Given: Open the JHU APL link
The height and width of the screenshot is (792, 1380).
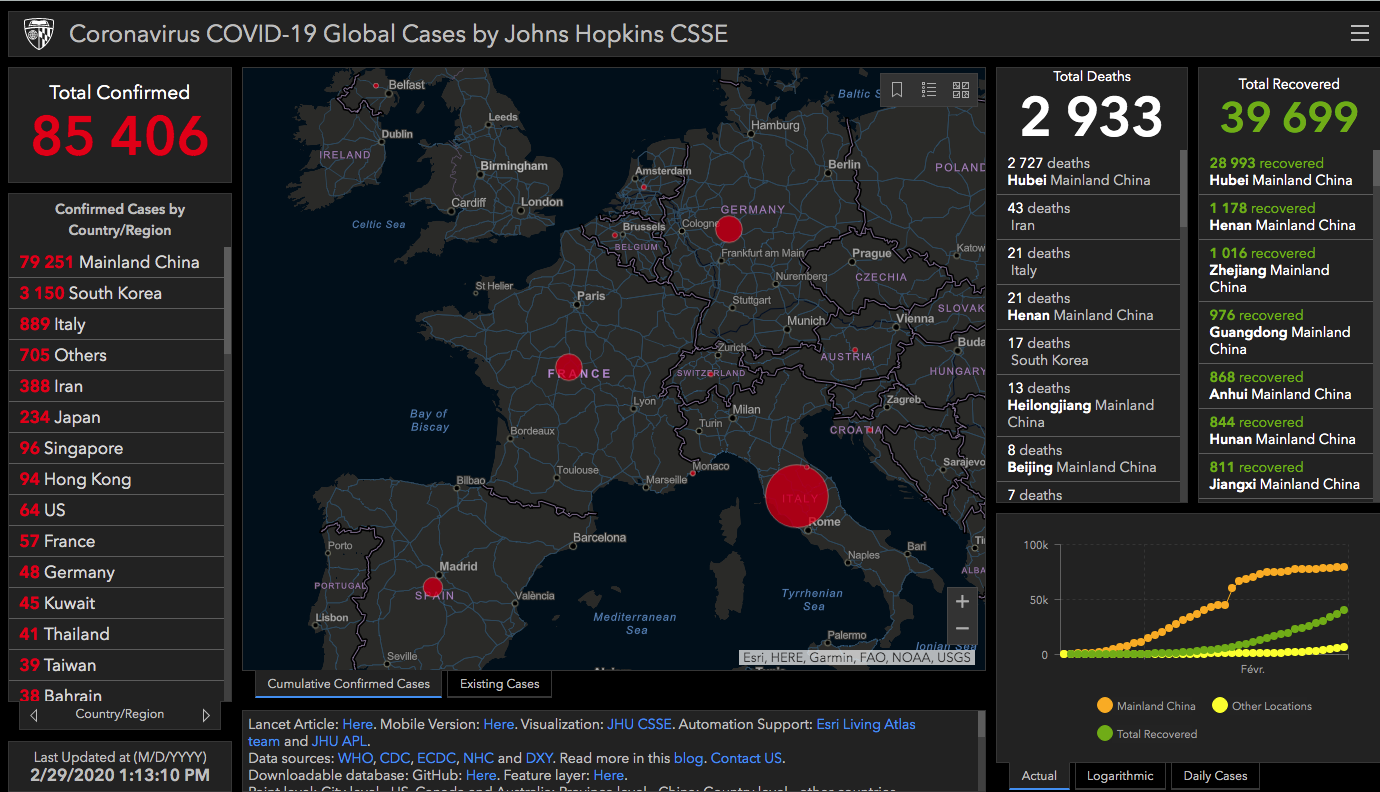Looking at the screenshot, I should [340, 741].
